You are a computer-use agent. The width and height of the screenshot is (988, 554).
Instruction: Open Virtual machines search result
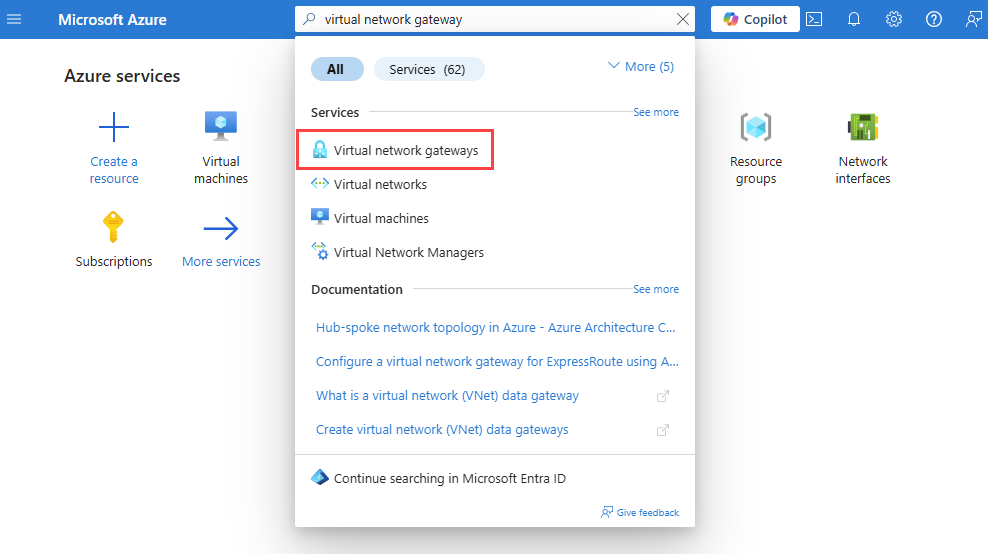[381, 218]
